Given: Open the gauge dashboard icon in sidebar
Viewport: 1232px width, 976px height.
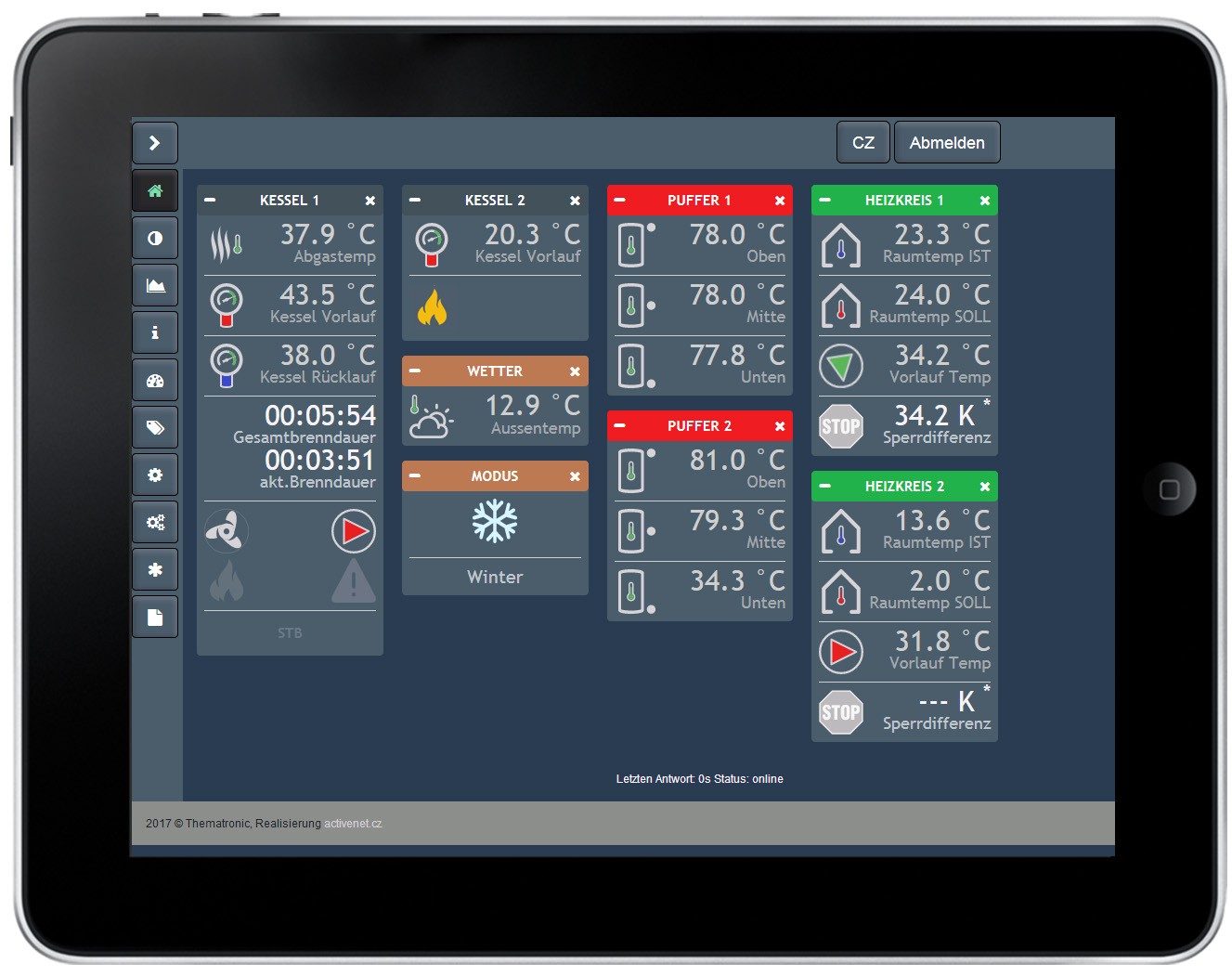Looking at the screenshot, I should [x=155, y=379].
